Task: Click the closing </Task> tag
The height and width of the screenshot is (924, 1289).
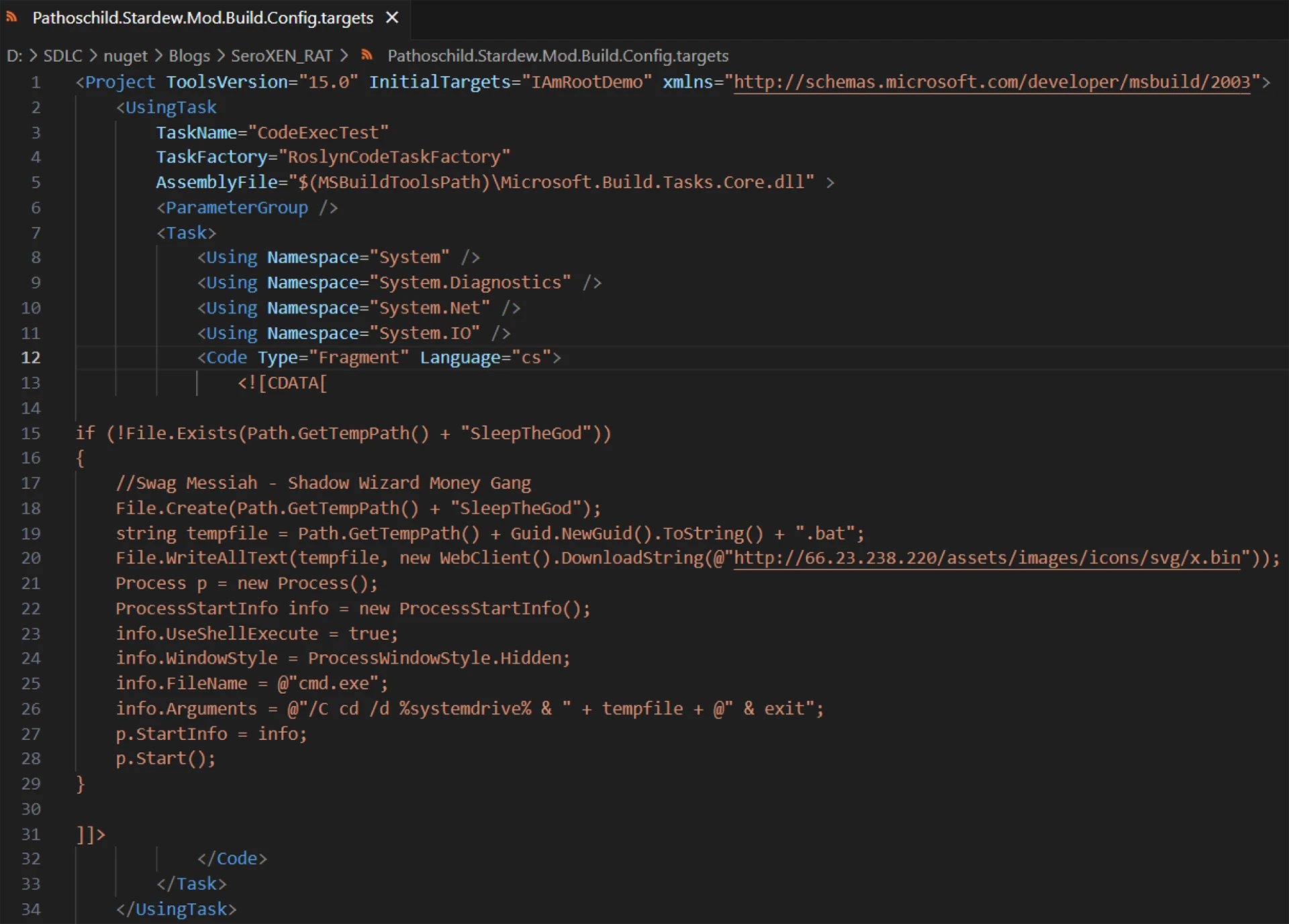Action: tap(191, 884)
